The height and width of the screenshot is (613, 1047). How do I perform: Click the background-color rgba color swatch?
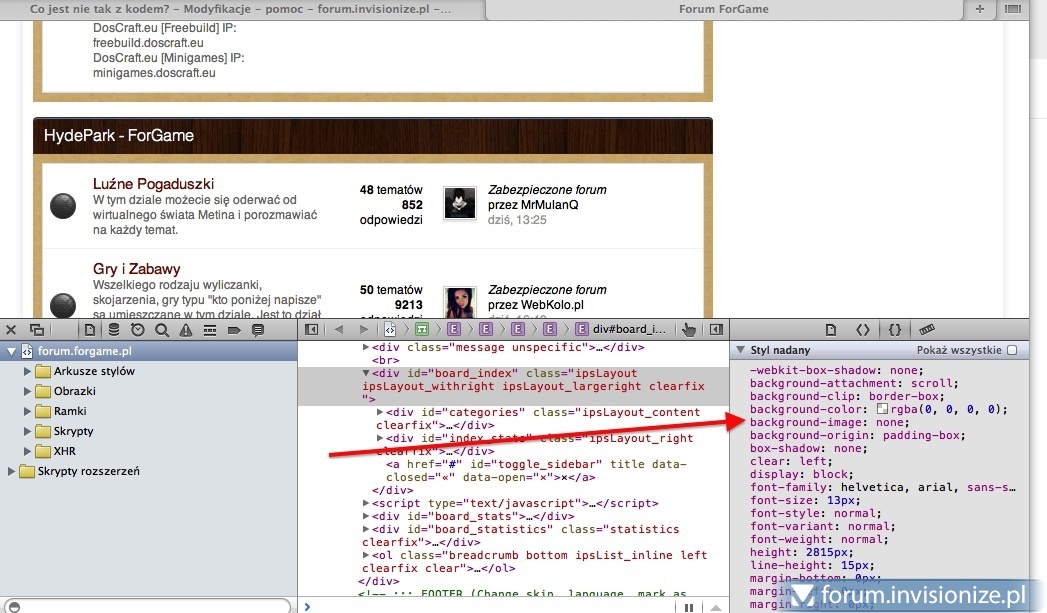click(882, 409)
